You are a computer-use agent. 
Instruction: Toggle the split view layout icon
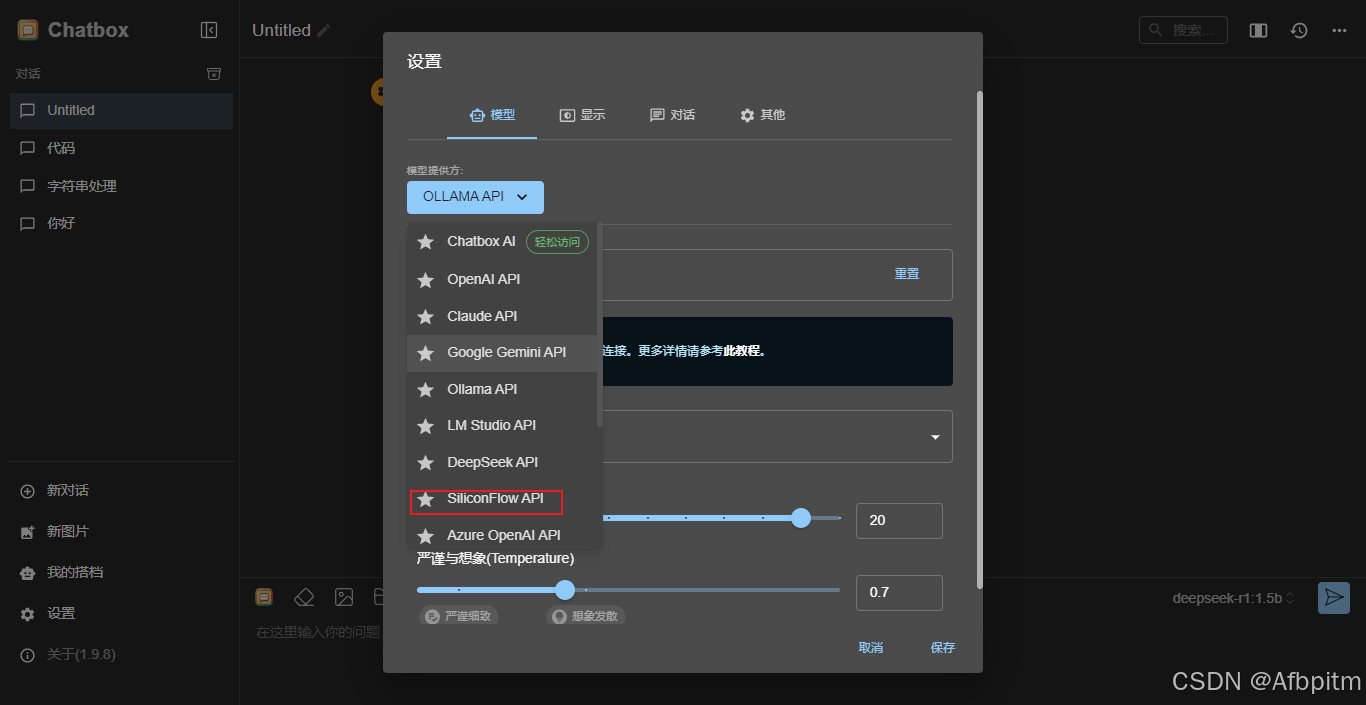tap(1258, 31)
